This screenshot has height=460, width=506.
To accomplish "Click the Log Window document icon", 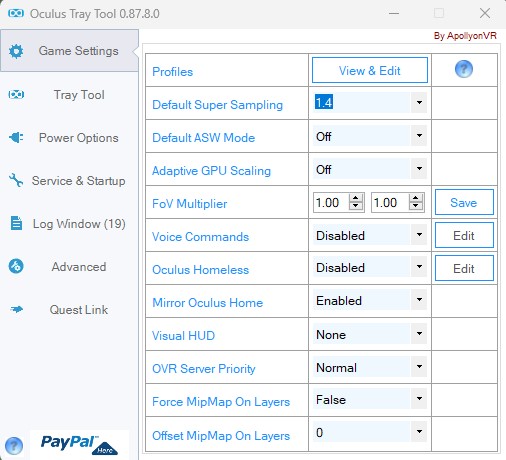I will tap(16, 223).
